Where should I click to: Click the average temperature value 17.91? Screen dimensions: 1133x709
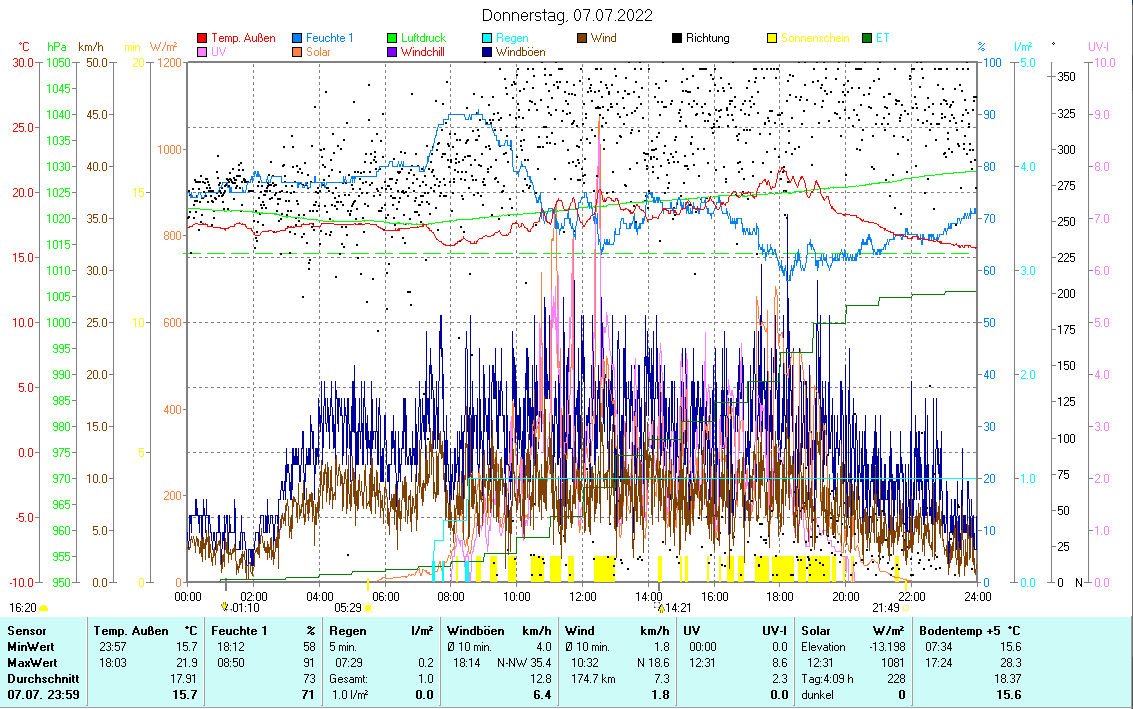tap(184, 679)
